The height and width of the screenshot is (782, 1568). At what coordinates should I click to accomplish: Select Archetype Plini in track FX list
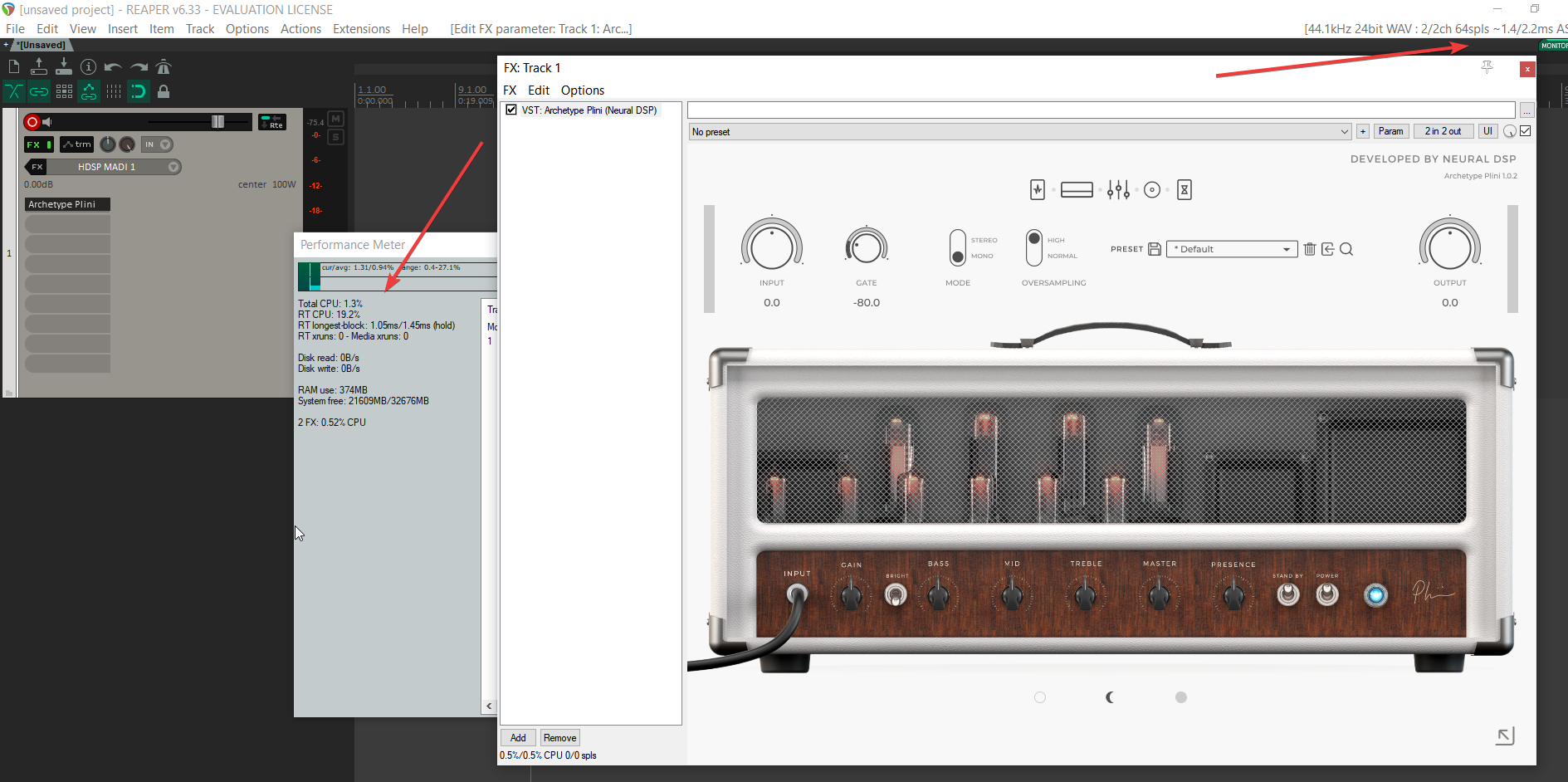coord(67,204)
